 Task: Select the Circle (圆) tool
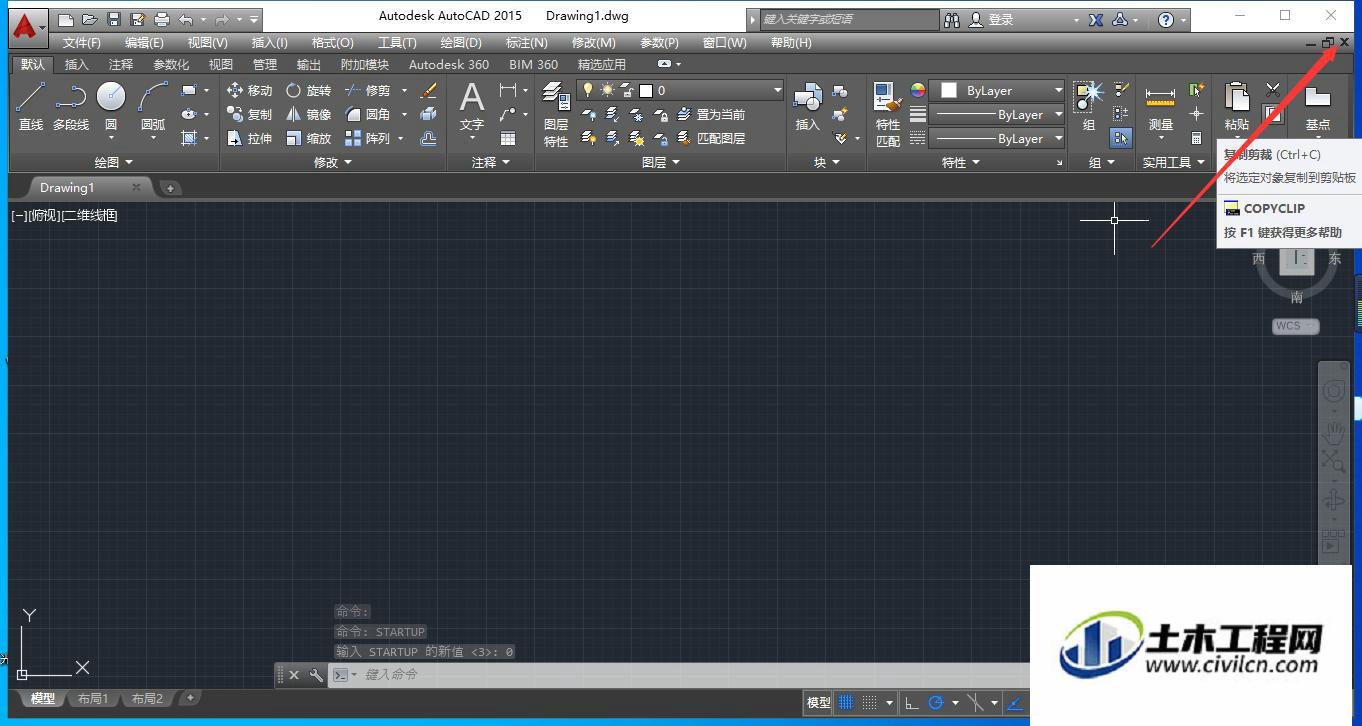(111, 106)
